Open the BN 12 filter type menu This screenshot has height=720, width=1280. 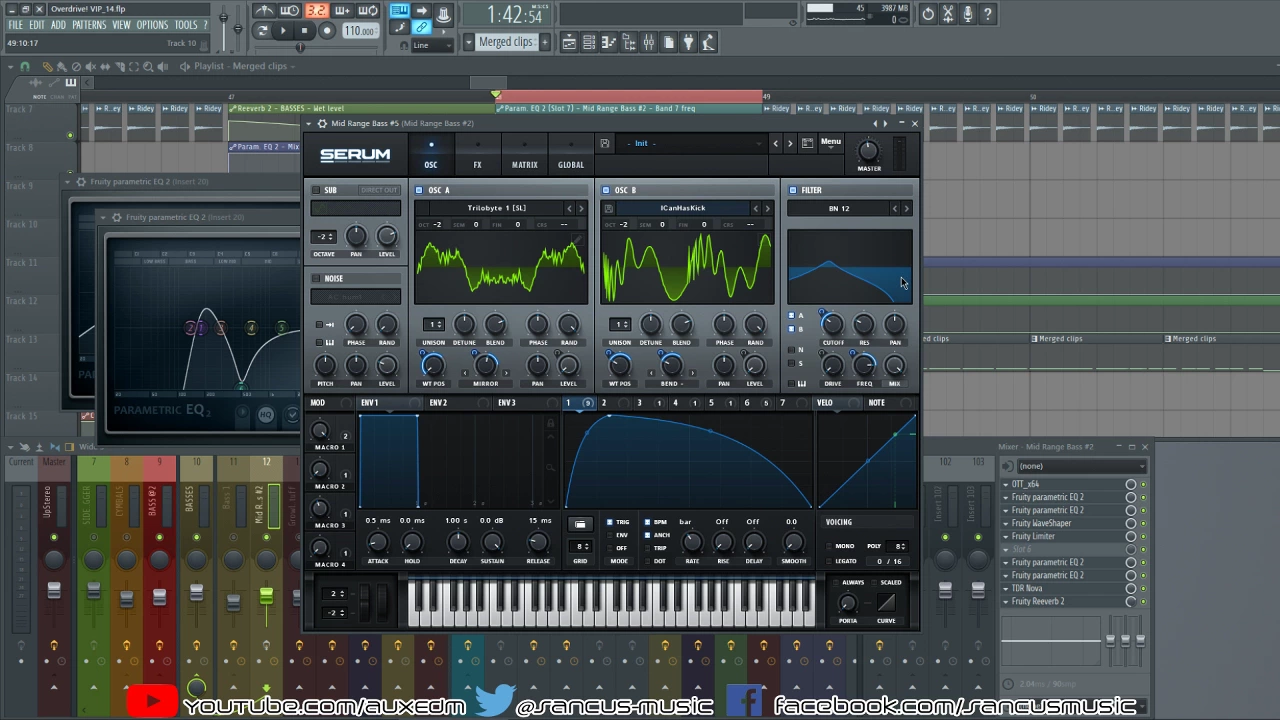point(839,208)
